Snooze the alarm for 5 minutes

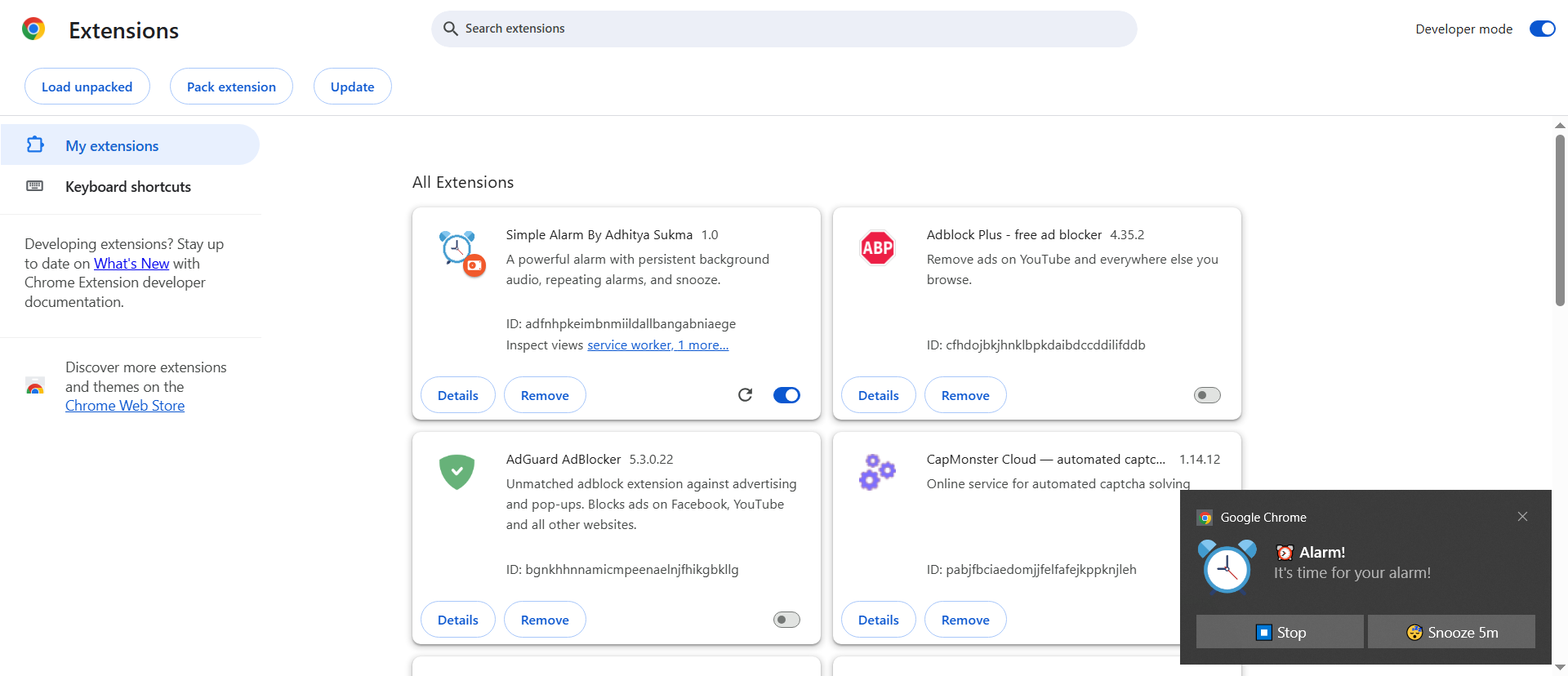click(1451, 632)
